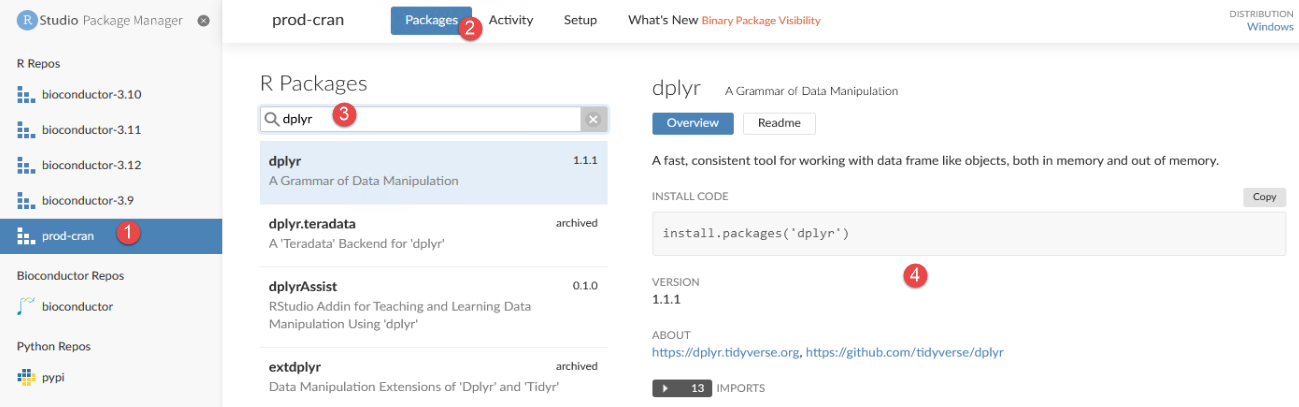Viewport: 1299px width, 407px height.
Task: Select the prod-cran repository
Action: pyautogui.click(x=110, y=236)
